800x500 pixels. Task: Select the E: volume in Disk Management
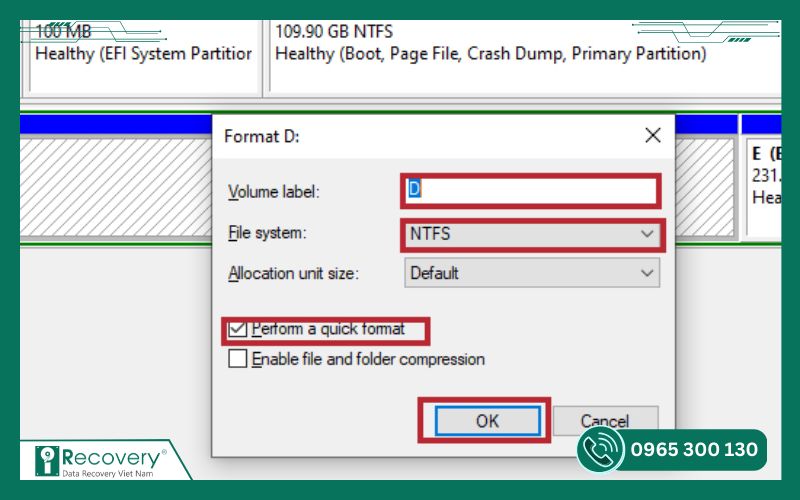[x=763, y=186]
